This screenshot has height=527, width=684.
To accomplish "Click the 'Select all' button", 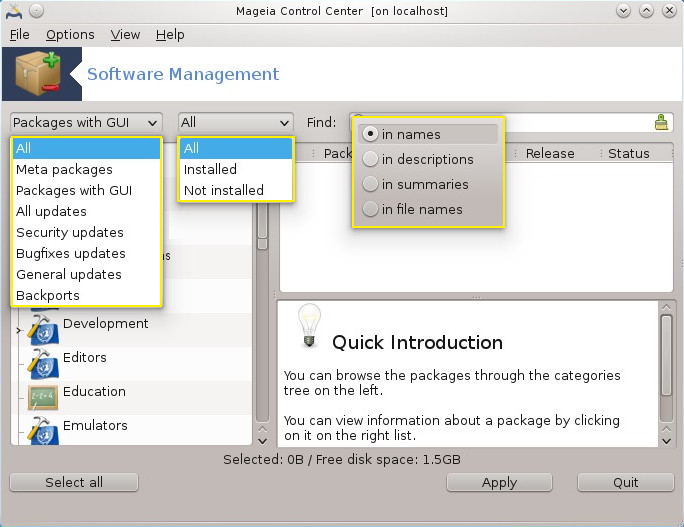I will tap(74, 482).
